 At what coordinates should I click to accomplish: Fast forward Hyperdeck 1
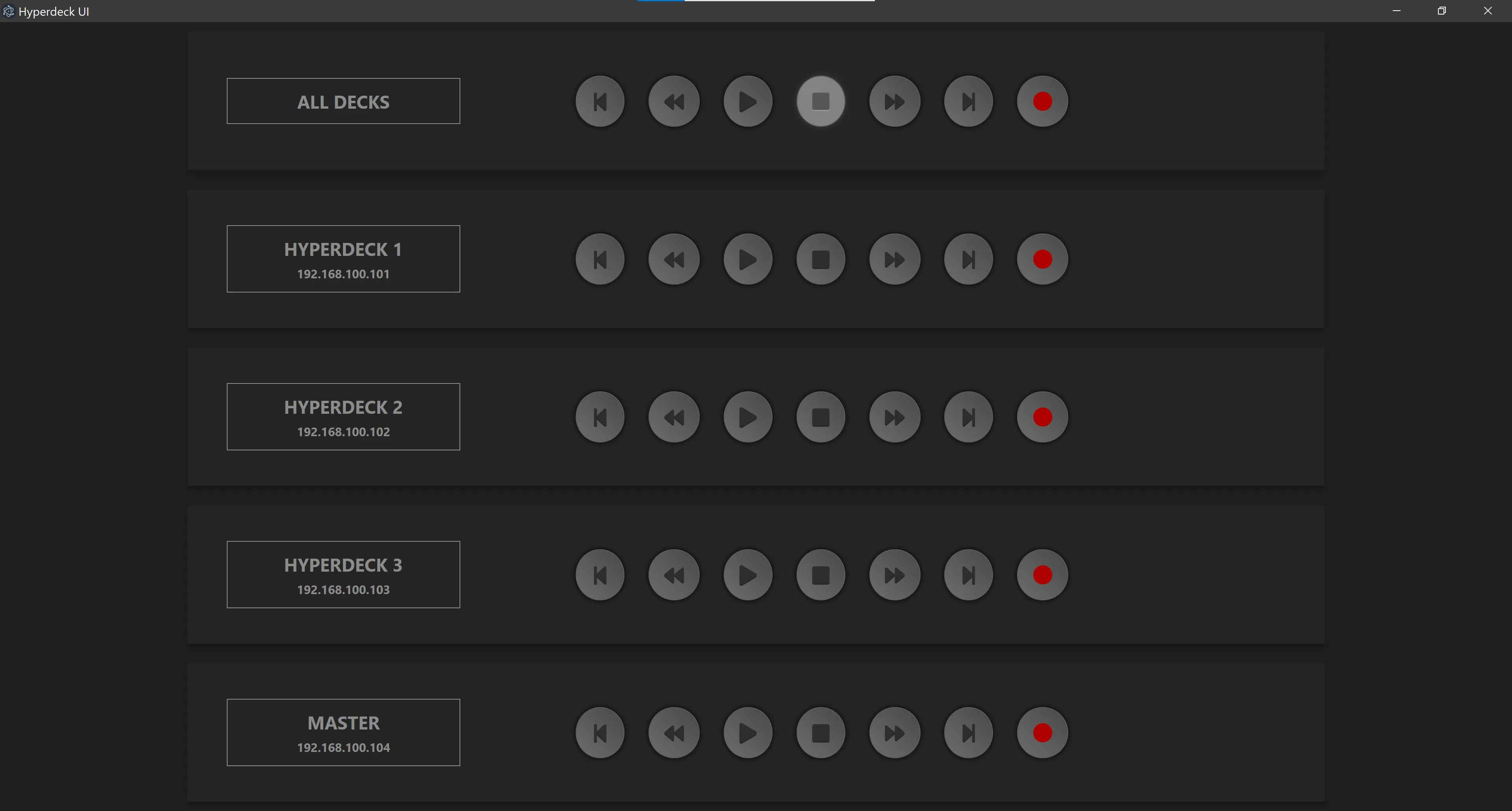895,259
